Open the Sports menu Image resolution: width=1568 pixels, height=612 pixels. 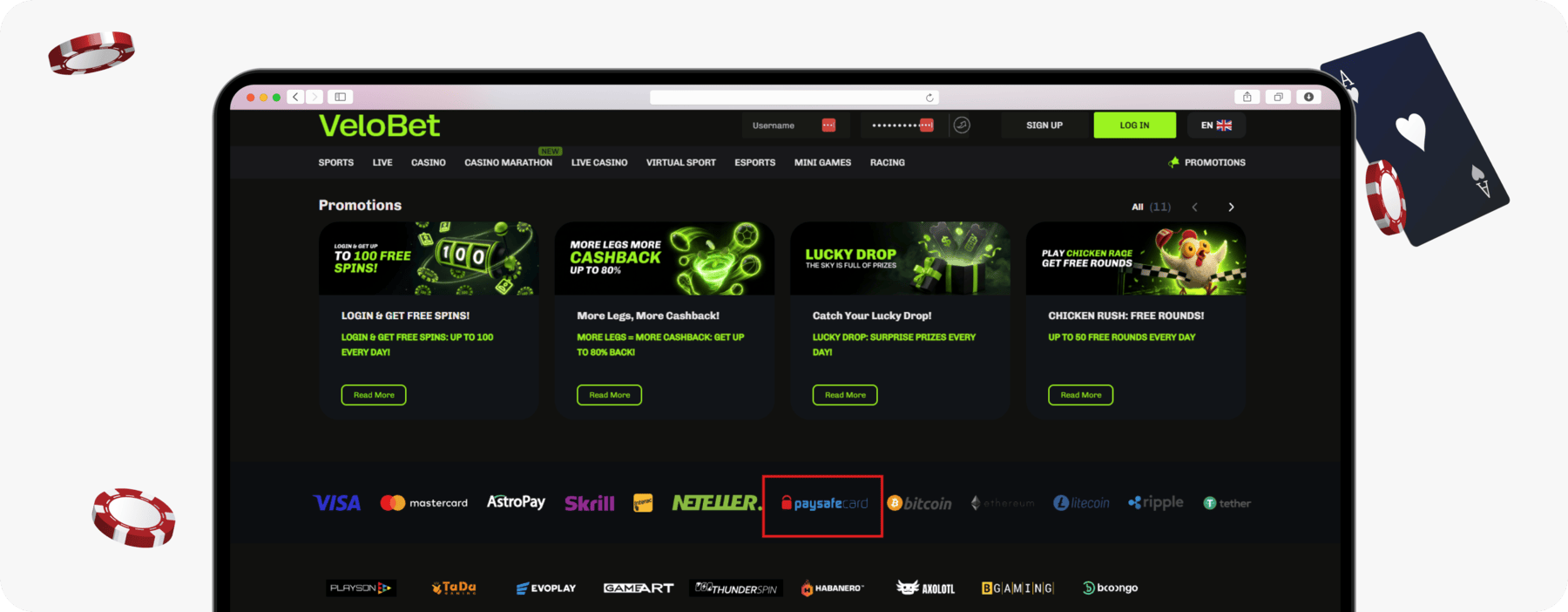tap(336, 163)
